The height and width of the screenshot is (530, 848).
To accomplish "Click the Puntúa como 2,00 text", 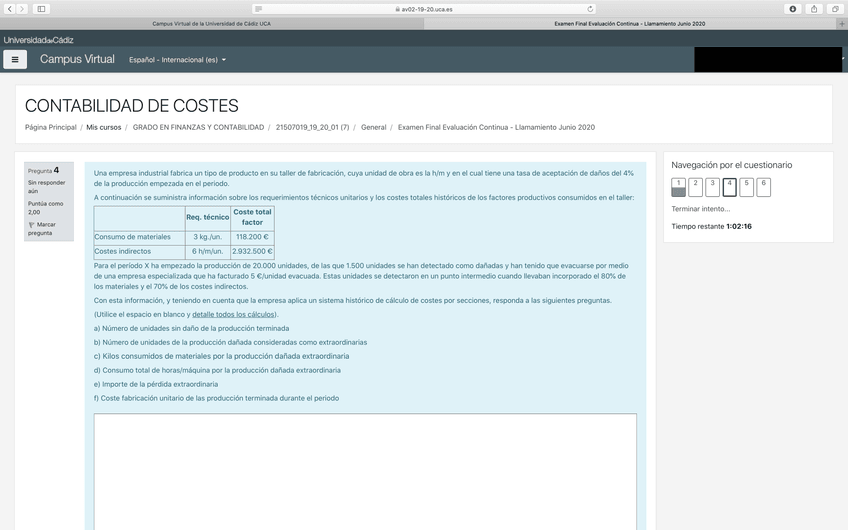I will 45,208.
